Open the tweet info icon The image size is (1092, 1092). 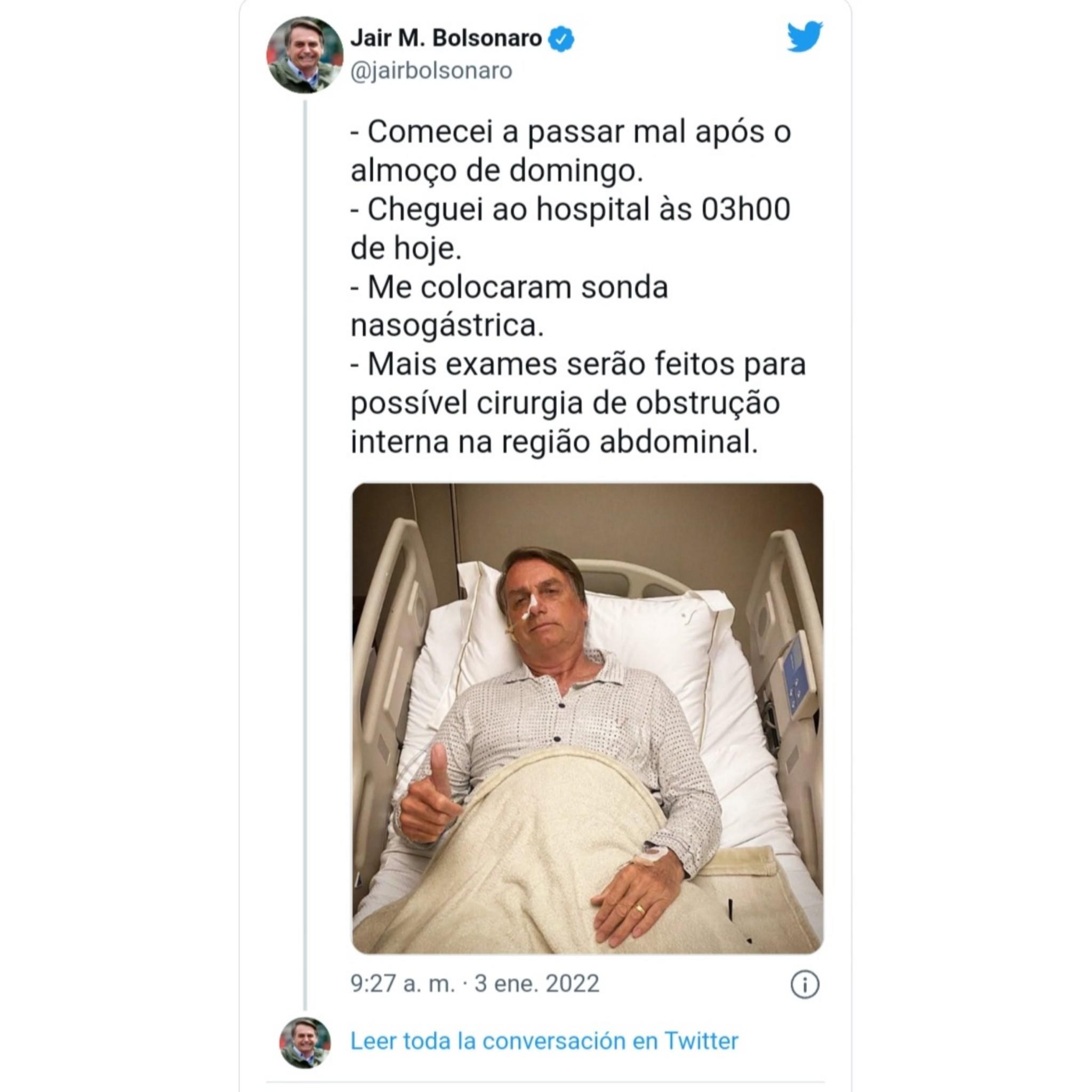pyautogui.click(x=804, y=985)
